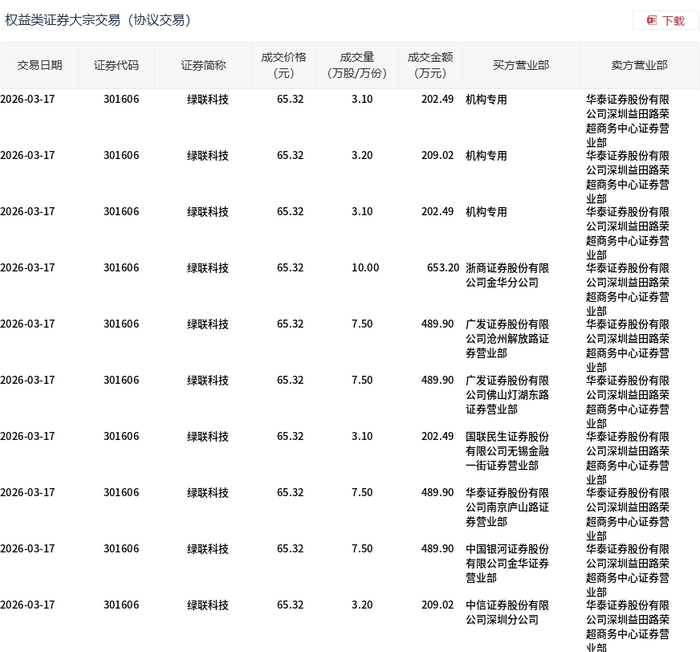
Task: Click buyer 广发证券股份有限公司佛山灯湖东路证券营业部
Action: click(507, 395)
